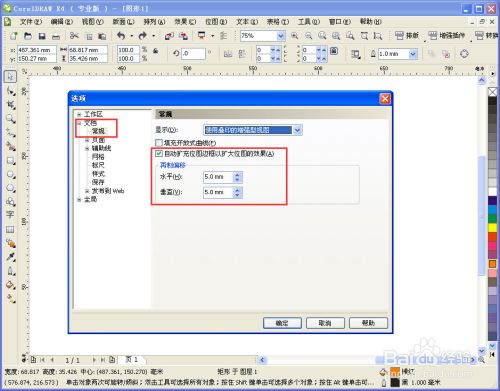Uncheck 自动扩充位图边框 checkbox

pos(159,154)
